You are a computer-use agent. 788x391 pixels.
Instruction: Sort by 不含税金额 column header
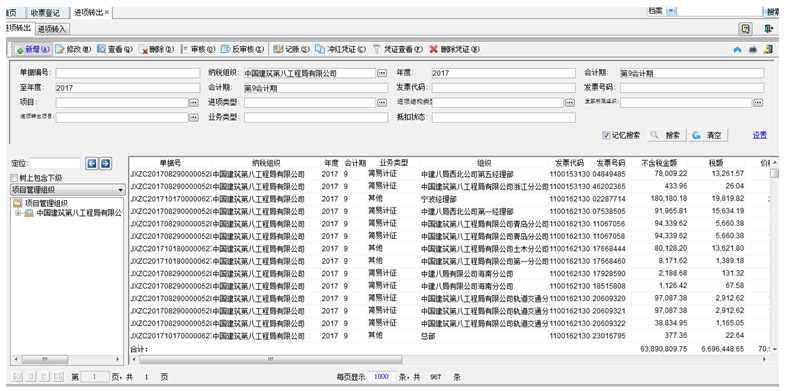pos(659,163)
